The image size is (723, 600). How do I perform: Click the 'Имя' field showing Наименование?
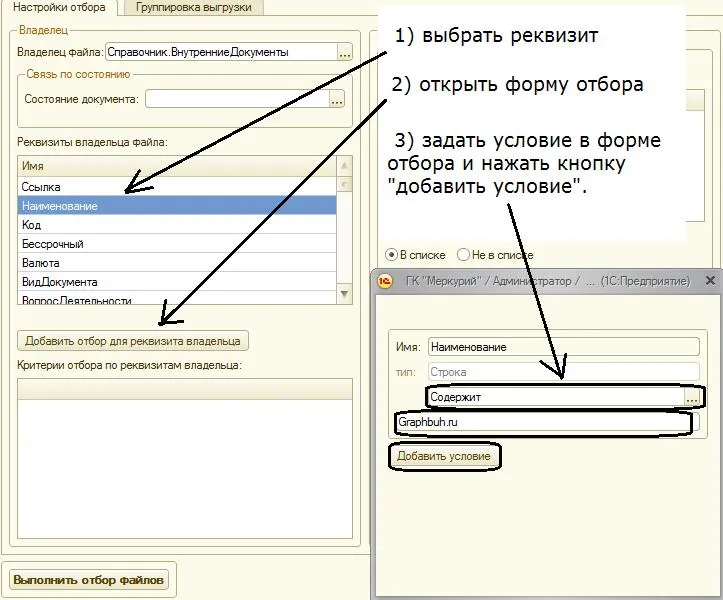[563, 347]
